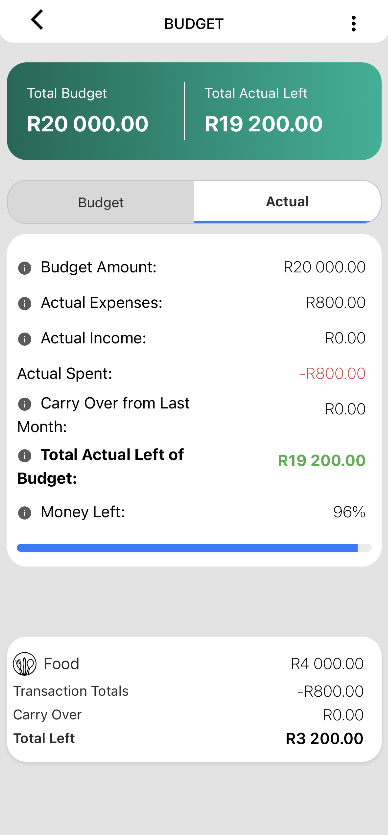This screenshot has height=835, width=388.
Task: Click the red Actual Spent -R800.00 value
Action: (332, 374)
